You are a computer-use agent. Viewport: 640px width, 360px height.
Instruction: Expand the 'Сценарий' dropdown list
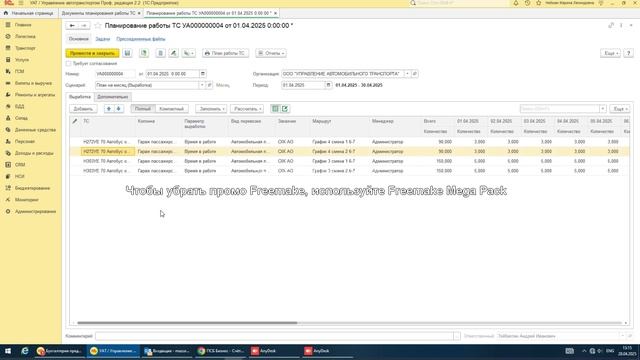click(x=202, y=85)
